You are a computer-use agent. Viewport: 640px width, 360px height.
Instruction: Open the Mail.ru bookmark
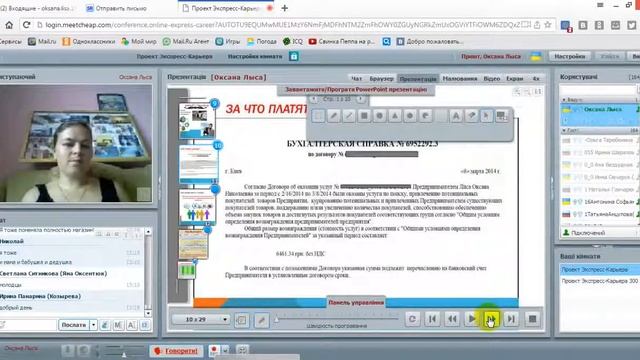(42, 41)
